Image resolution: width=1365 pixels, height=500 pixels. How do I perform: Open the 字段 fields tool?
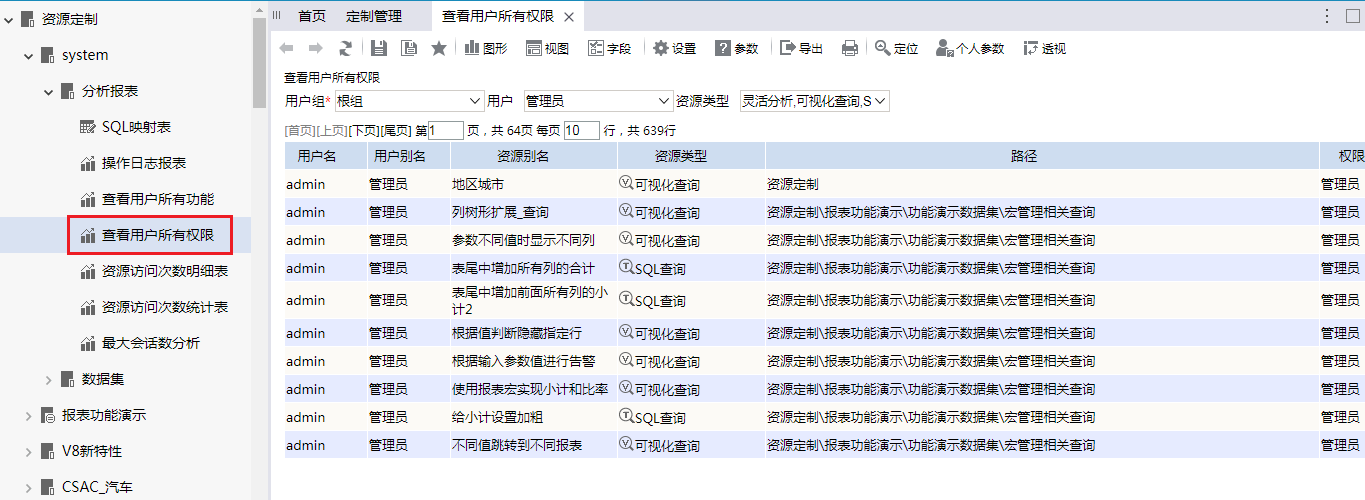point(609,48)
